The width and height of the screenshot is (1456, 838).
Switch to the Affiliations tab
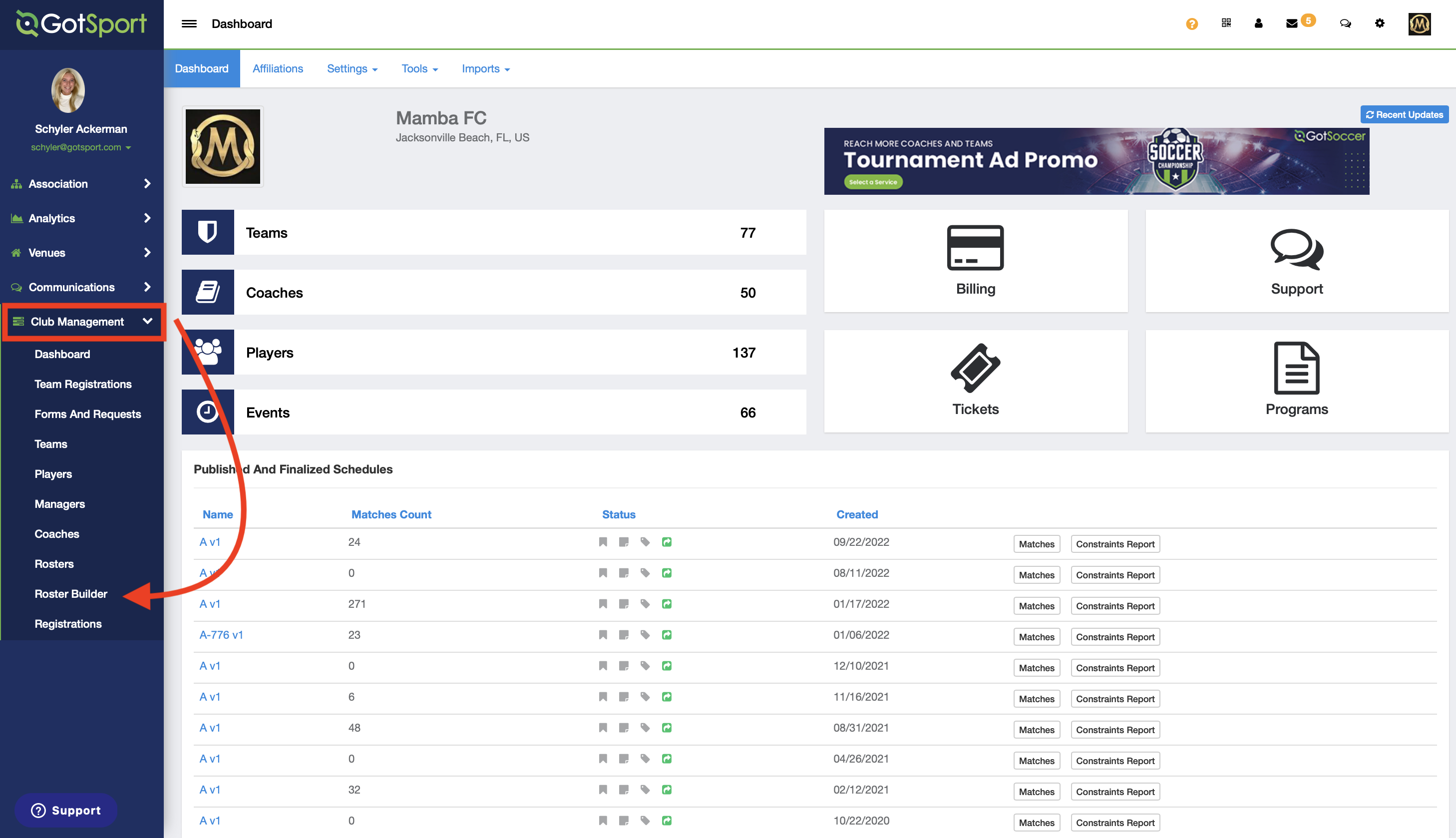278,68
